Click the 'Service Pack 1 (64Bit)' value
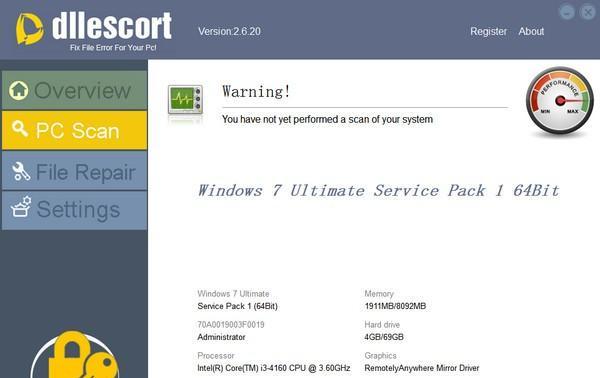Screen dimensions: 600x378 (x=238, y=306)
